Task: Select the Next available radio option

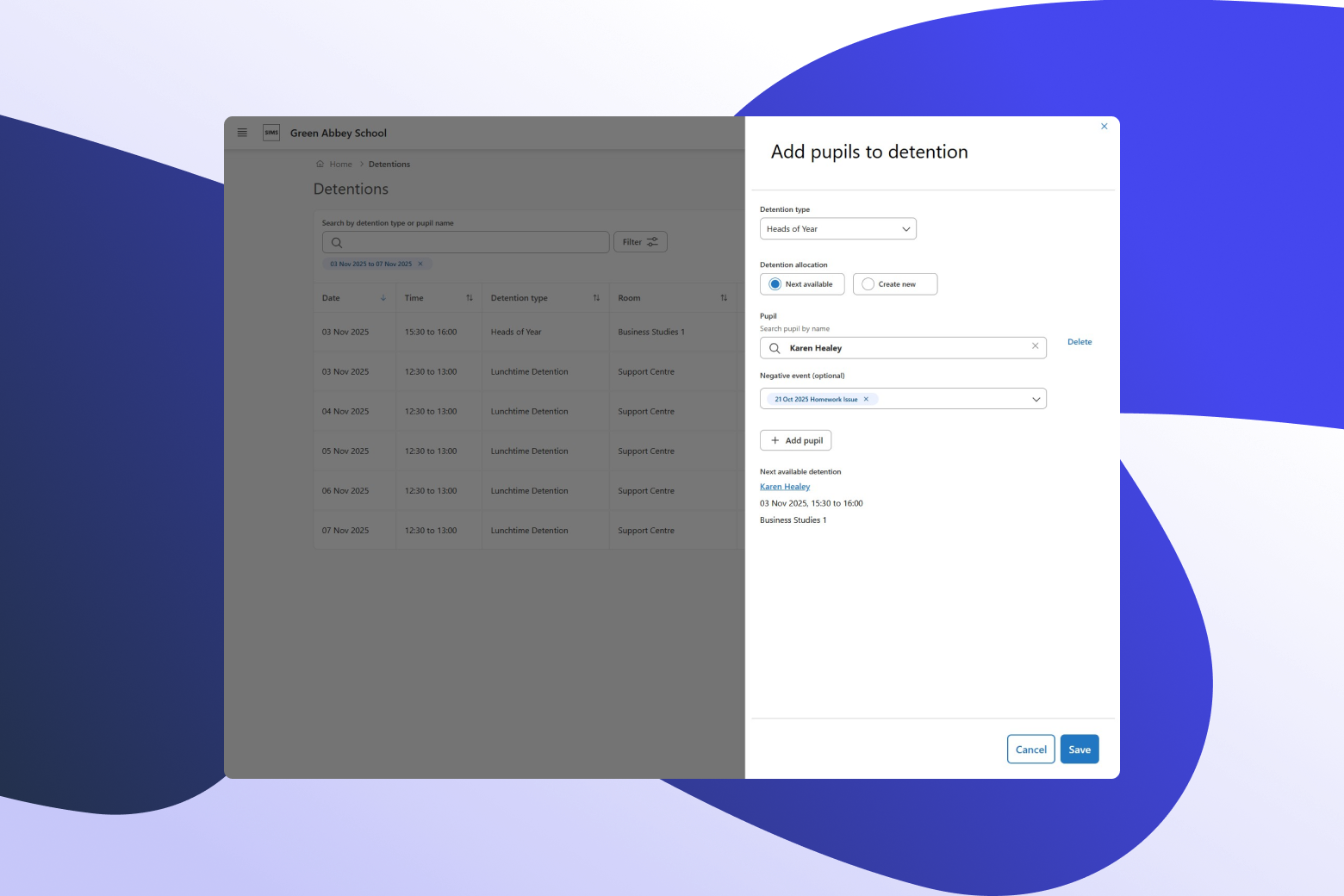Action: pyautogui.click(x=775, y=284)
